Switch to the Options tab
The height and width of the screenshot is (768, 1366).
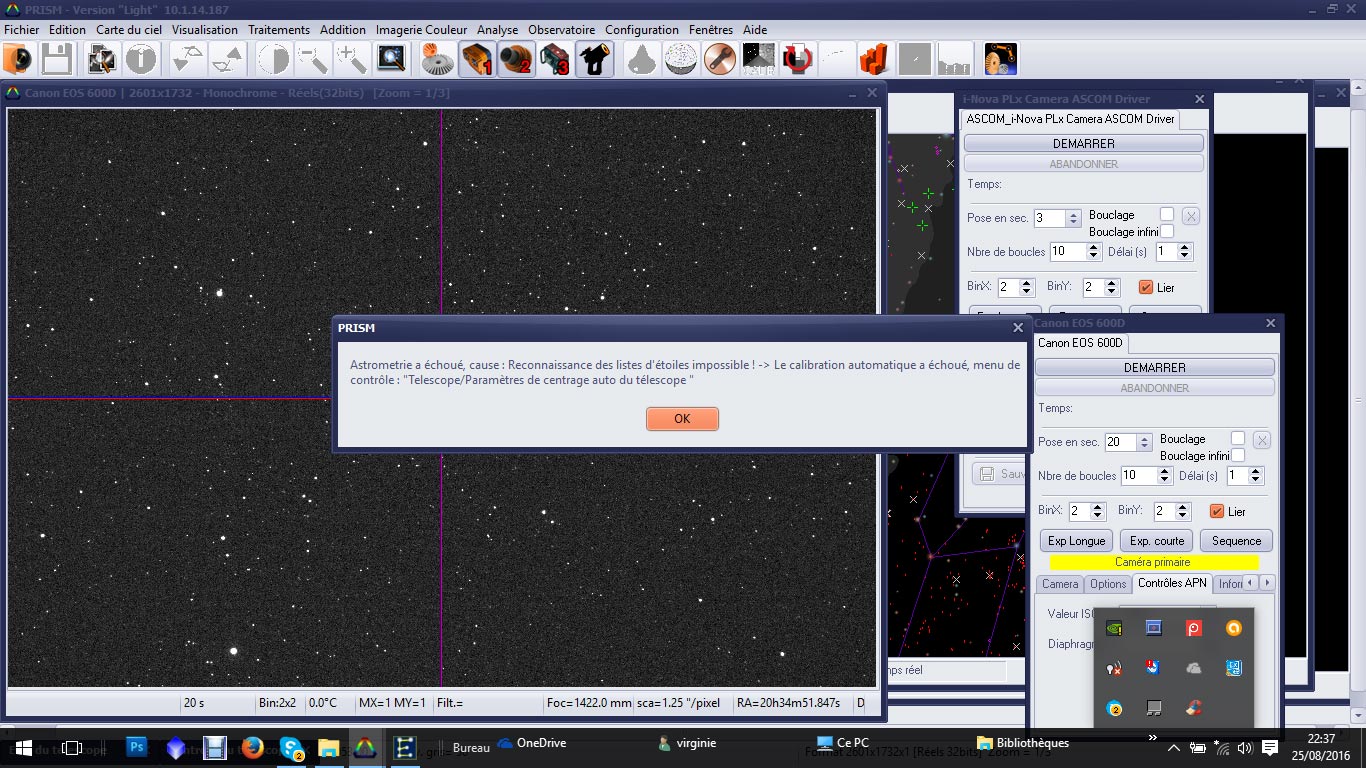tap(1107, 584)
